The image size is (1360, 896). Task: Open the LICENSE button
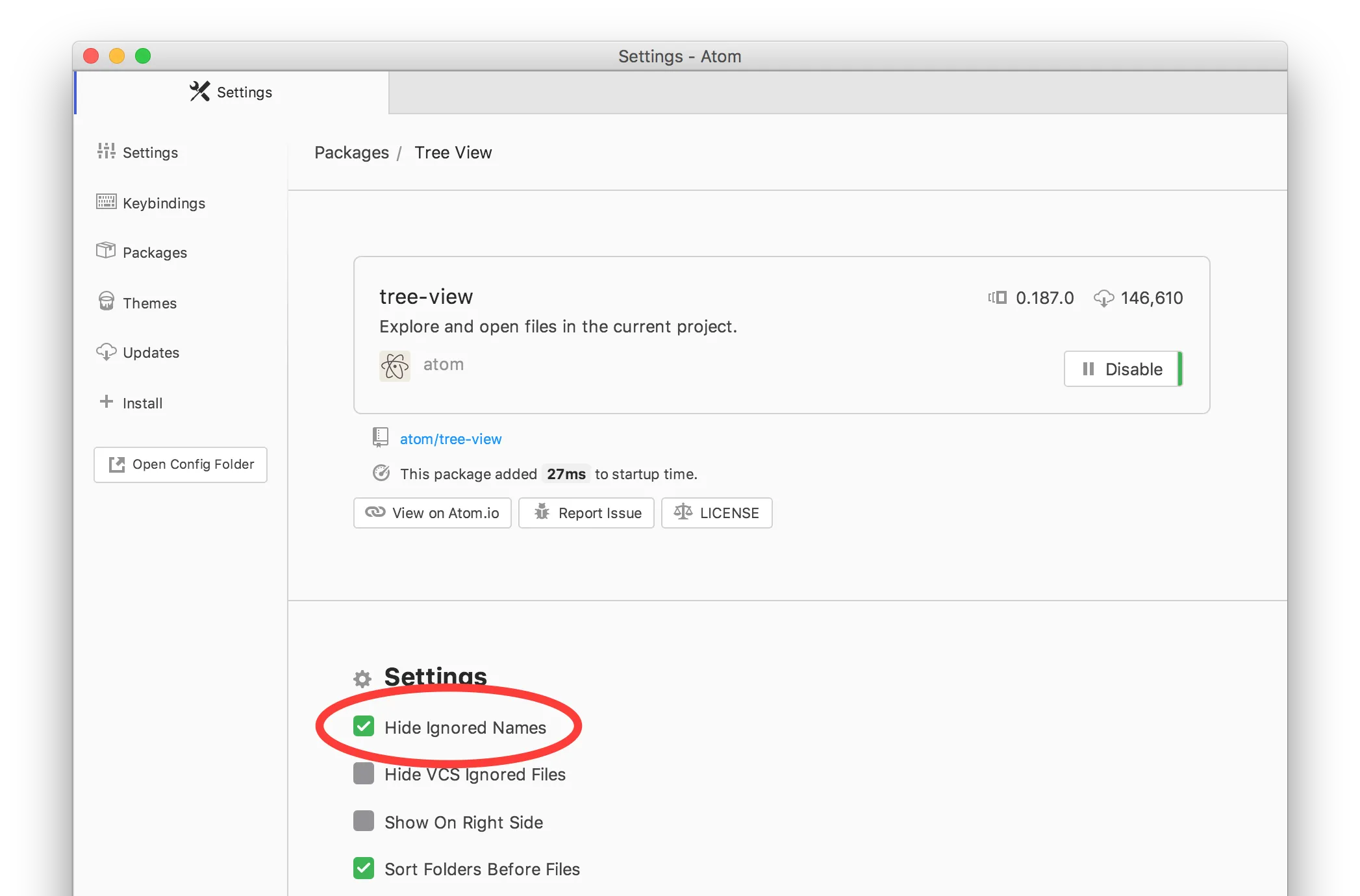(717, 514)
